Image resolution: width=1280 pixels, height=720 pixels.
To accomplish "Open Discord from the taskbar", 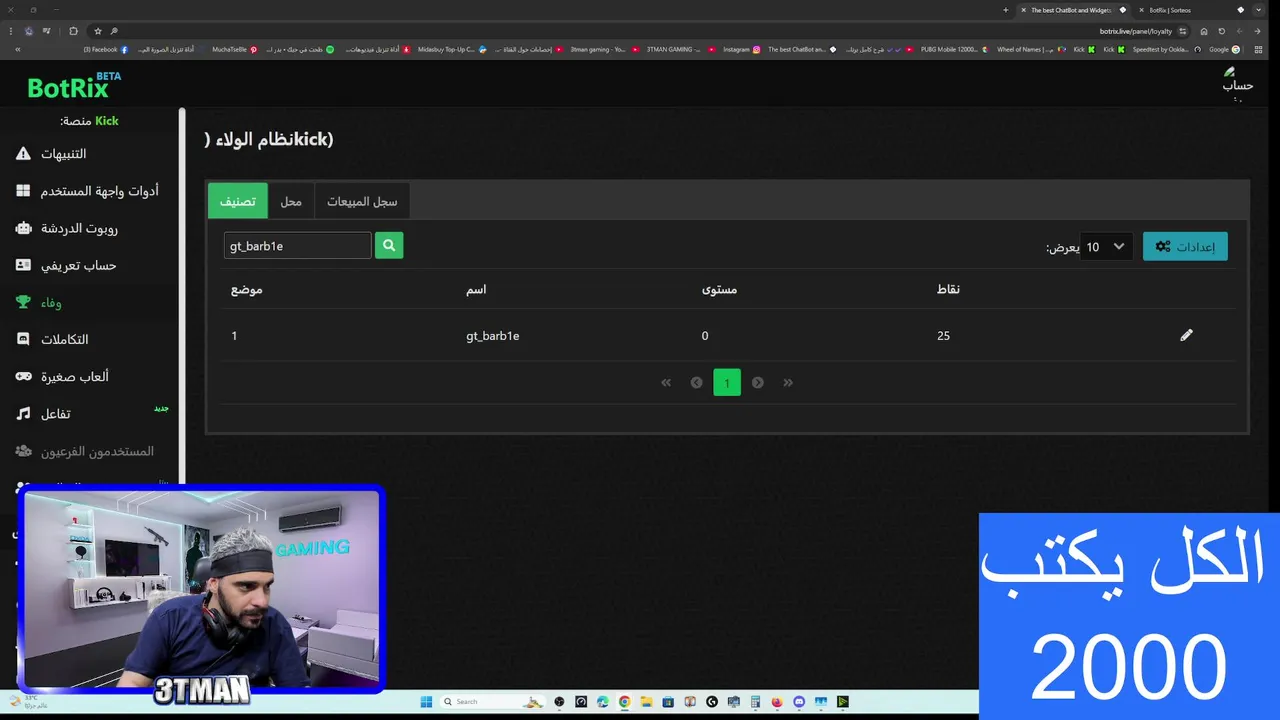I will [799, 702].
